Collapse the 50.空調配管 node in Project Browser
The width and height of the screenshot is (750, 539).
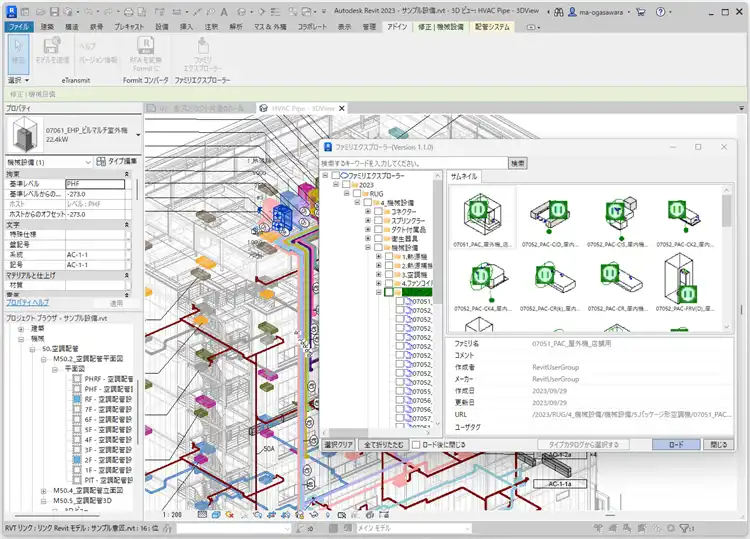[32, 349]
